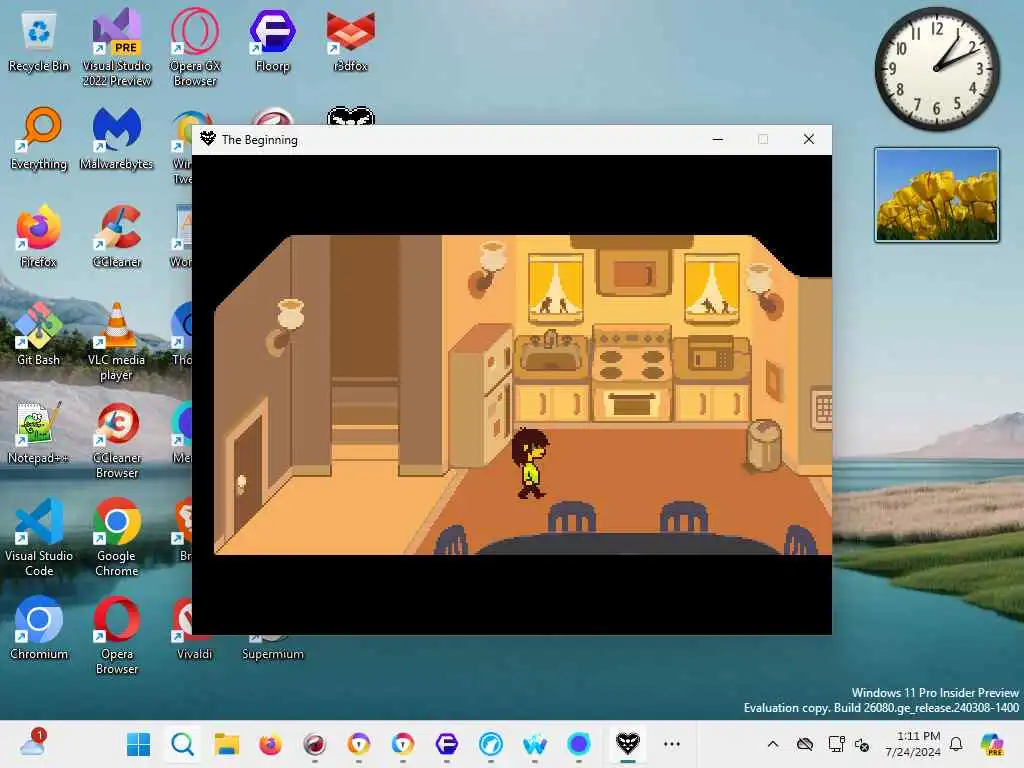Open the Windows Start menu
1024x768 pixels.
point(138,744)
